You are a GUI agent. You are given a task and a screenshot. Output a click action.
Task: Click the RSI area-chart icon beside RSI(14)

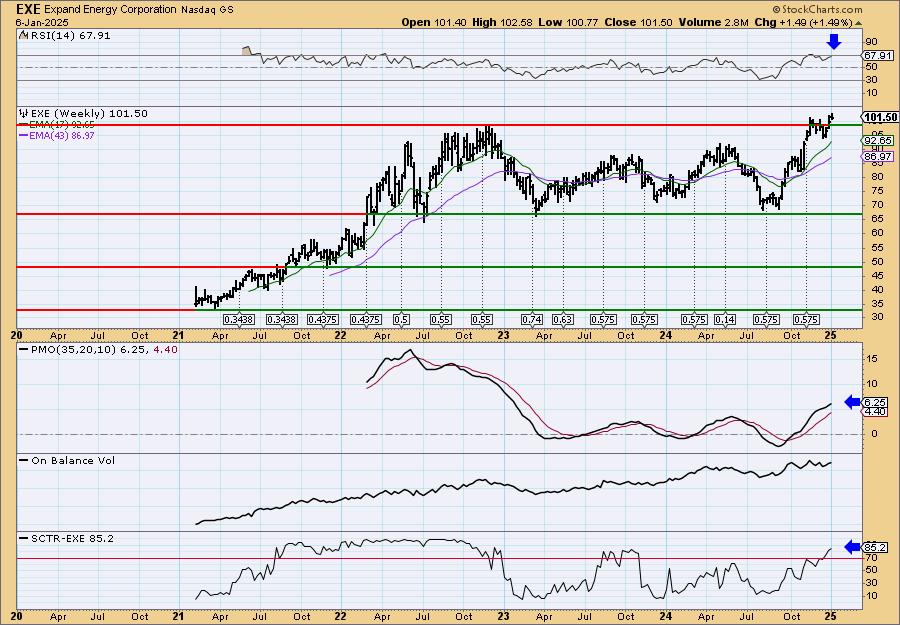[23, 35]
